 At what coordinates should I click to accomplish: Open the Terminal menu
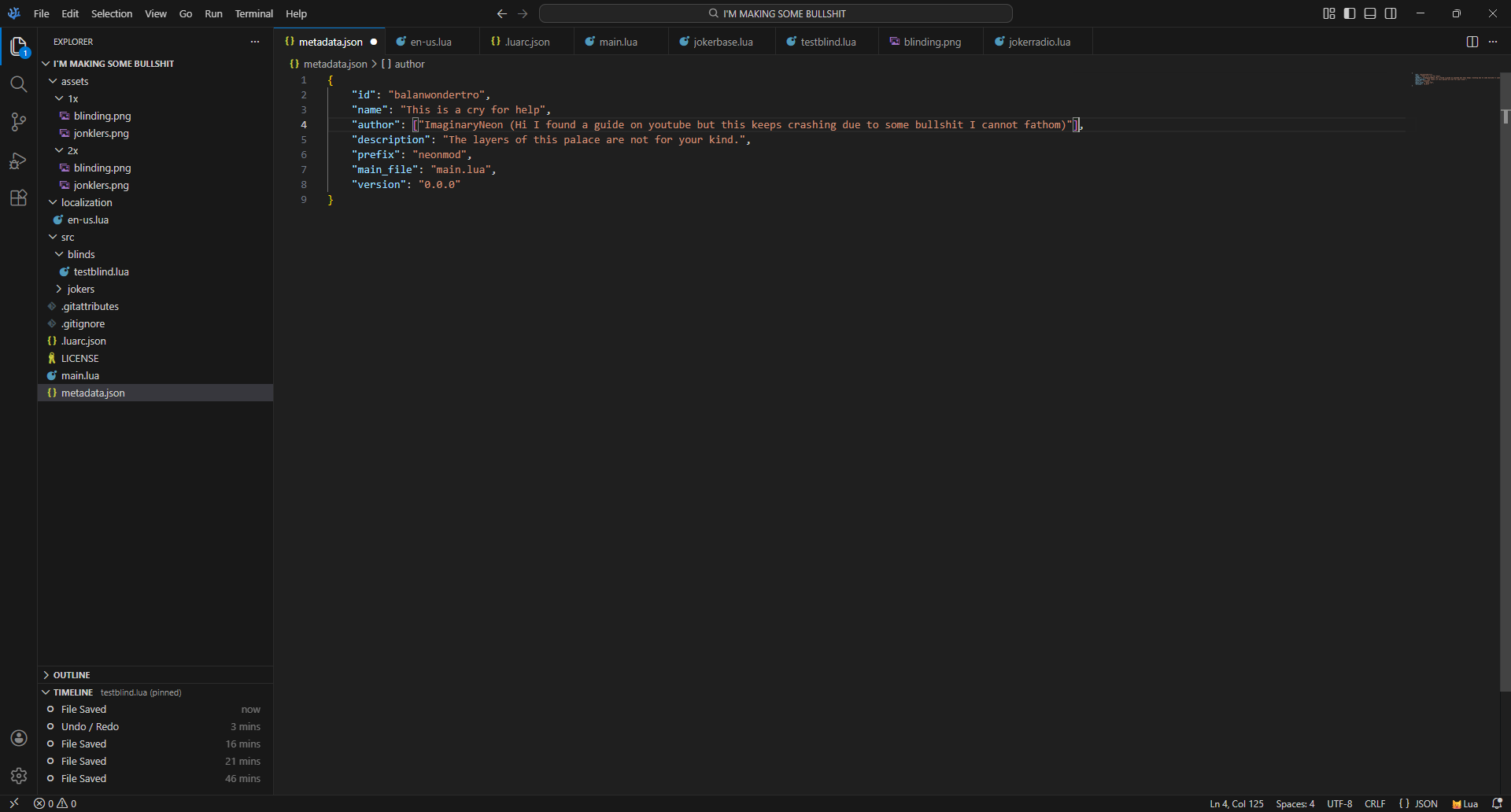click(253, 13)
